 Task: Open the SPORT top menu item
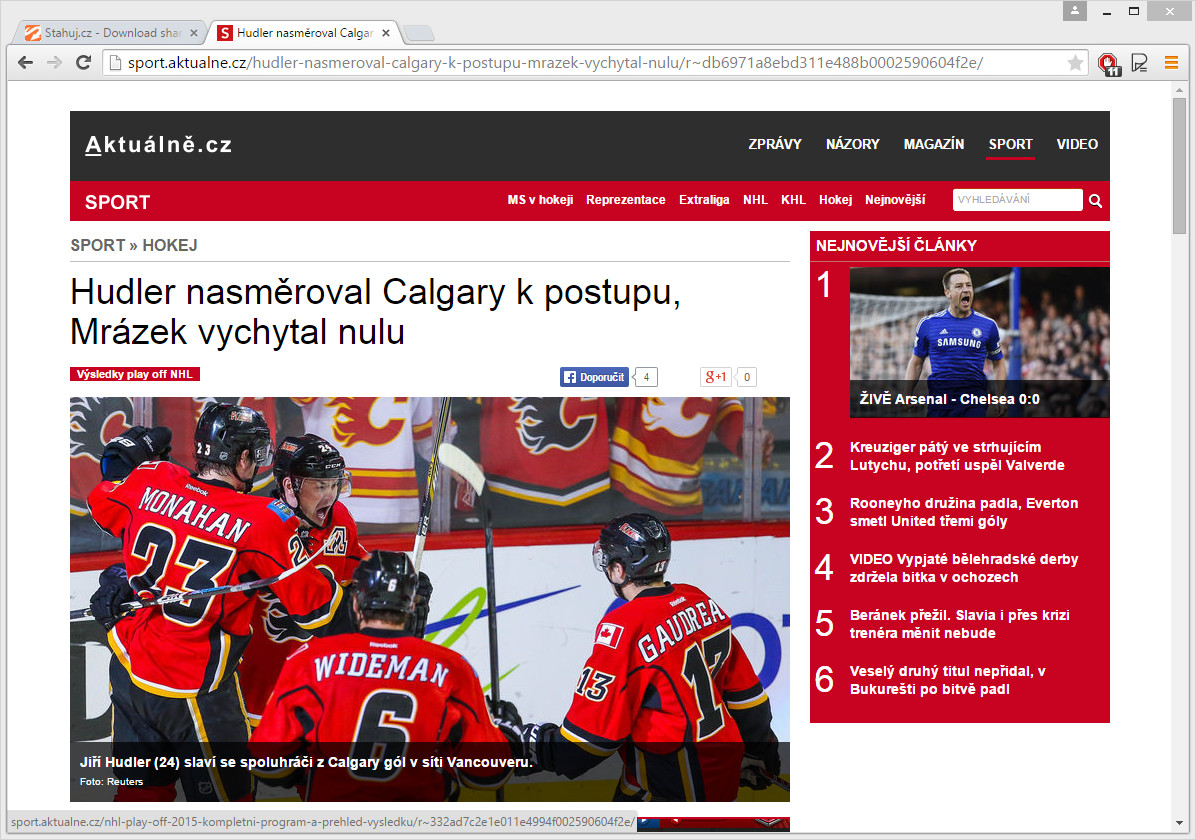click(1010, 144)
